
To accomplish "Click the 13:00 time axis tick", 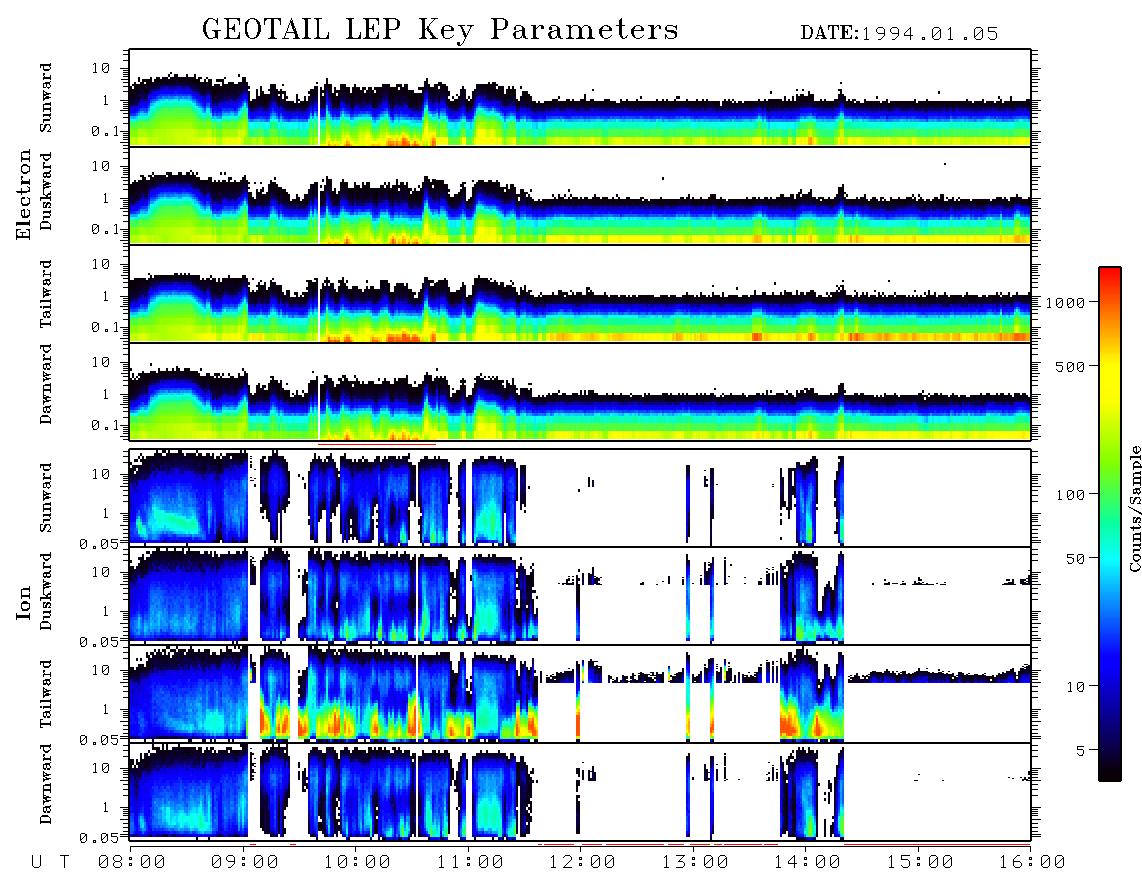I will tap(695, 863).
